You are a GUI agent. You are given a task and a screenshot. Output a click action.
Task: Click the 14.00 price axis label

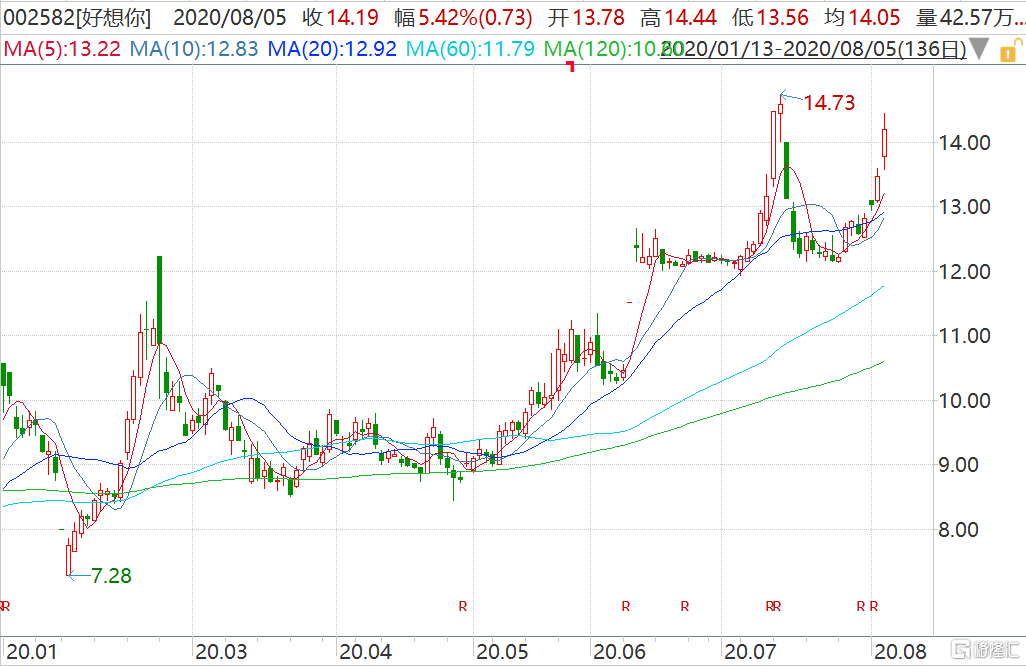(964, 143)
